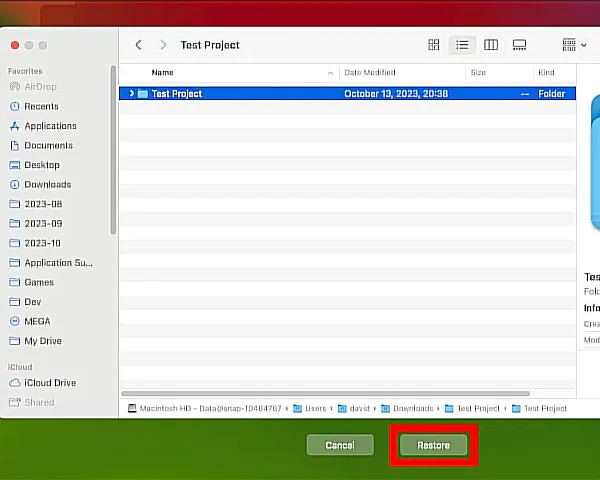Click Downloads in path bar
This screenshot has width=600, height=480.
[408, 408]
